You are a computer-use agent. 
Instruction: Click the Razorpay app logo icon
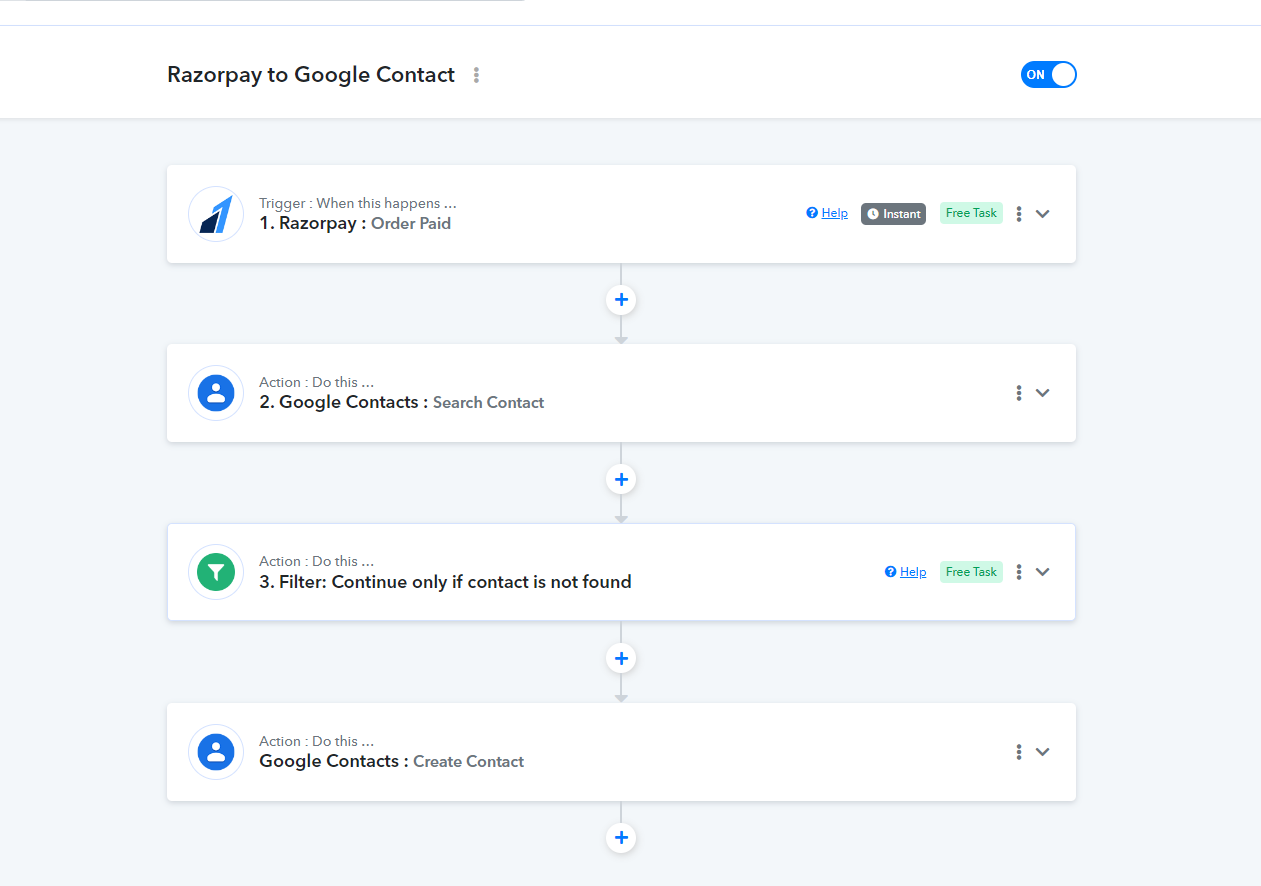tap(216, 214)
